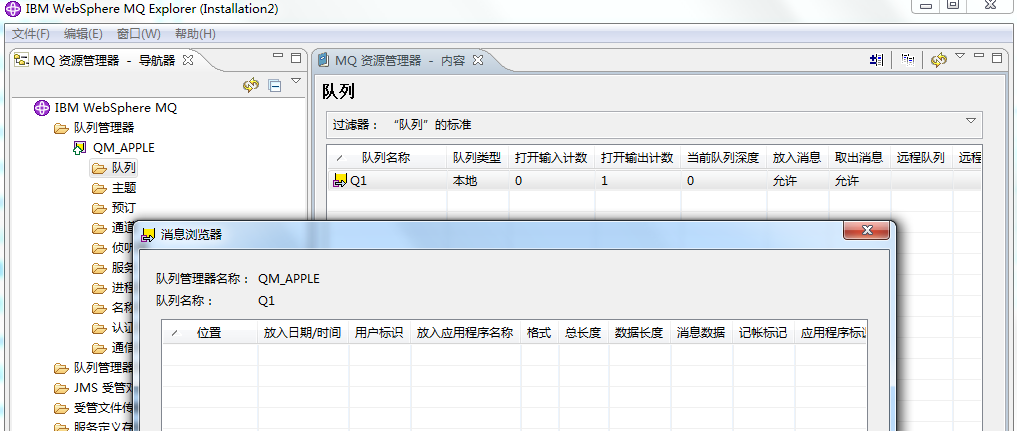Sort by the 队列类型 column header
1017x431 pixels.
[x=477, y=157]
